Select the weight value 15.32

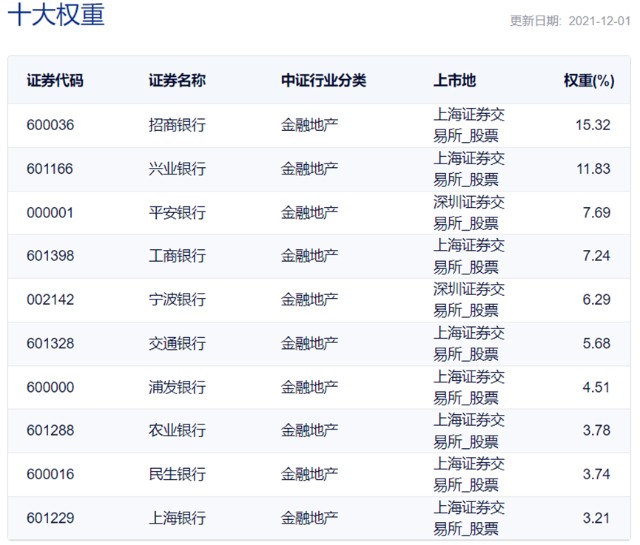tap(592, 126)
